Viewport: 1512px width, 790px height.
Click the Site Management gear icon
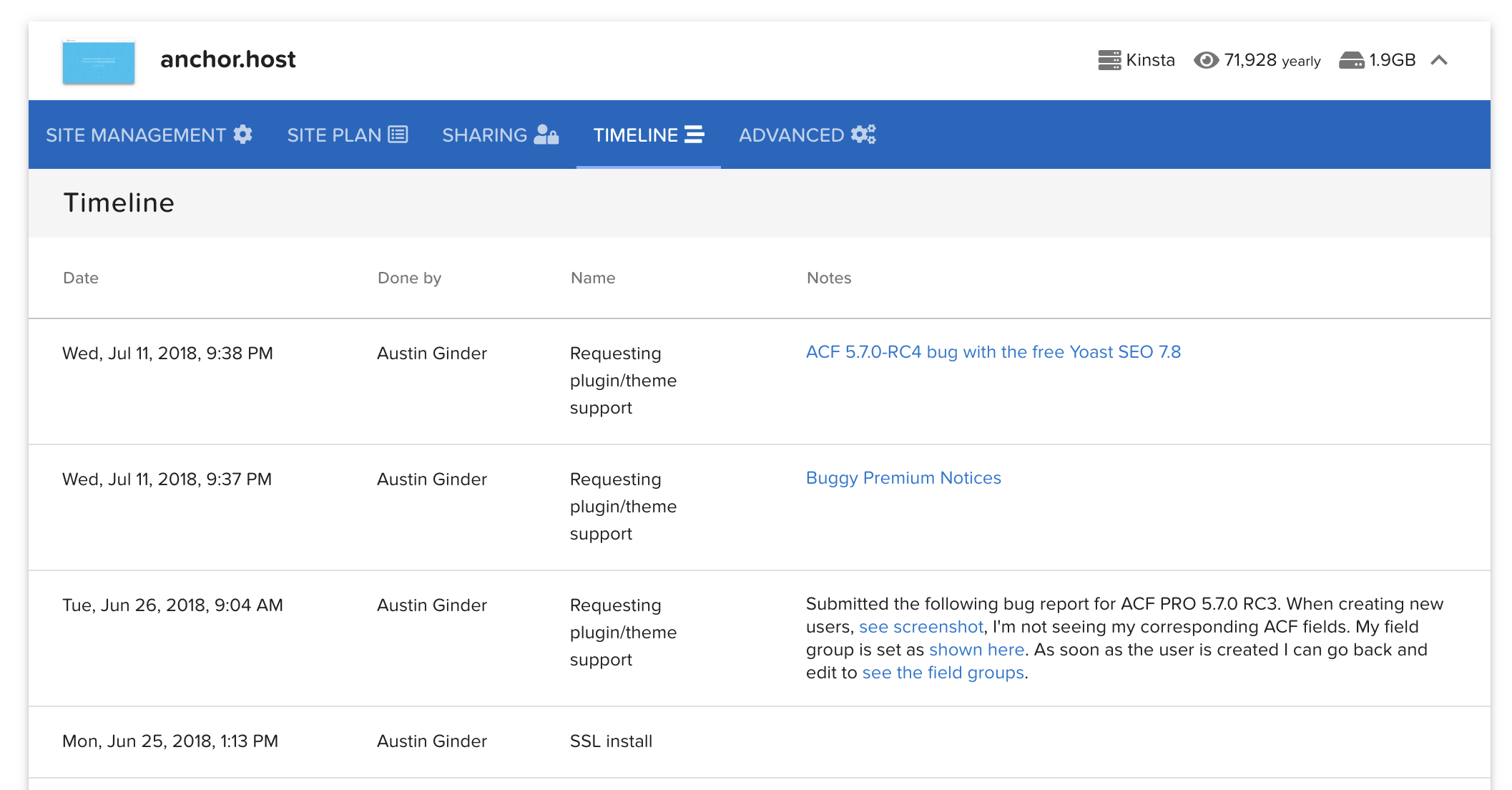coord(243,134)
